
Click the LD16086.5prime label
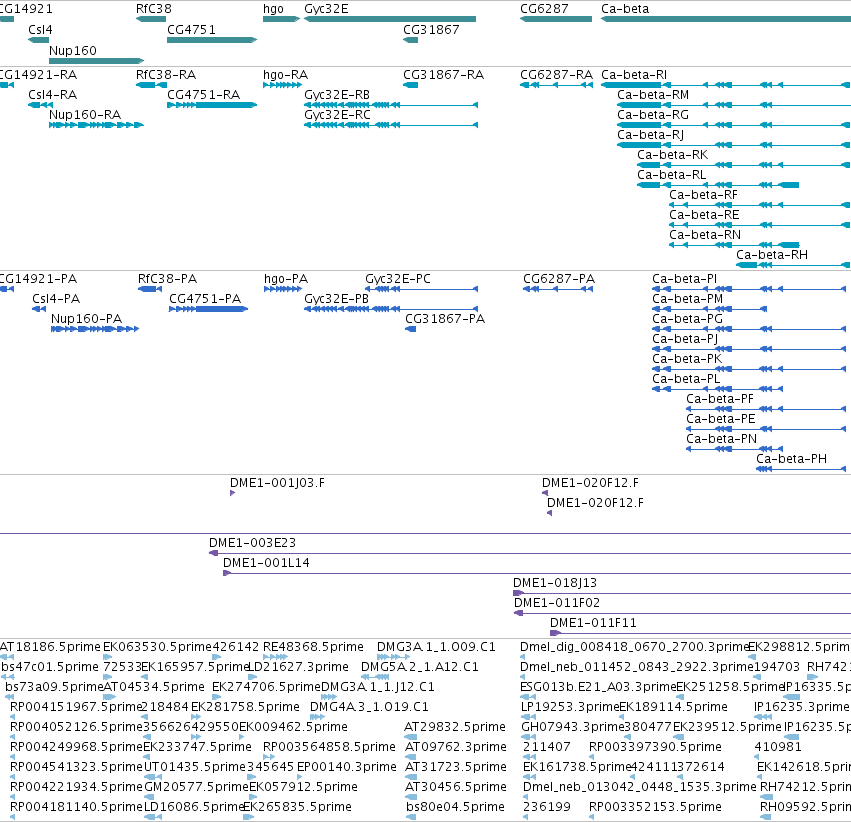[194, 806]
